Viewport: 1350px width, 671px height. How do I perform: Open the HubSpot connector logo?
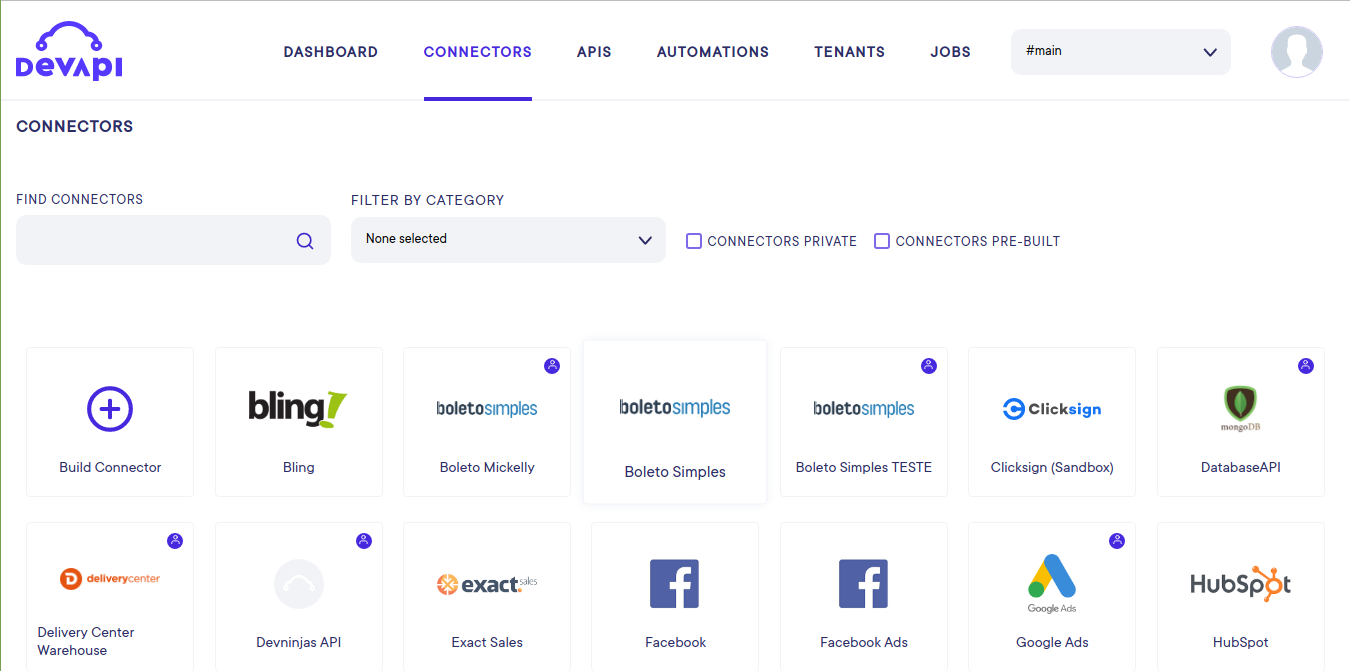tap(1240, 584)
